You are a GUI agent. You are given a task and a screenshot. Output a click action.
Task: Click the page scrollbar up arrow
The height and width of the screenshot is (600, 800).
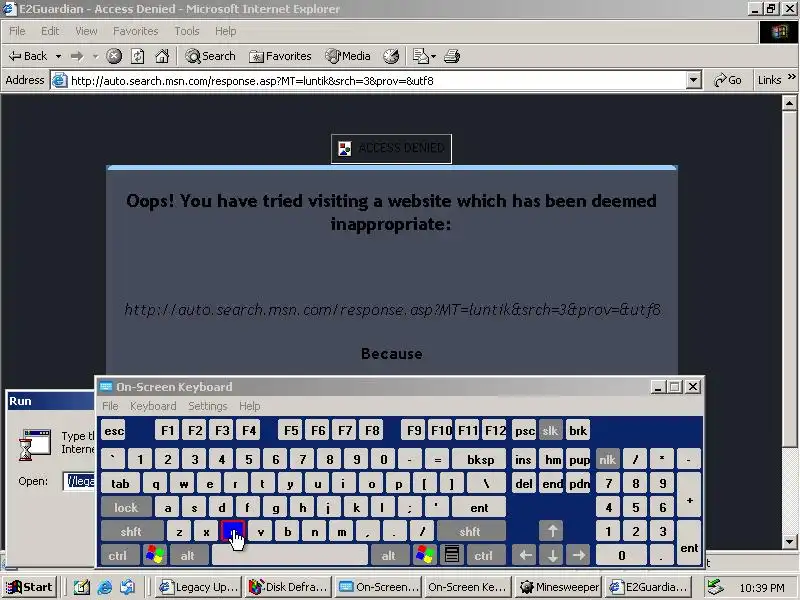click(x=789, y=104)
